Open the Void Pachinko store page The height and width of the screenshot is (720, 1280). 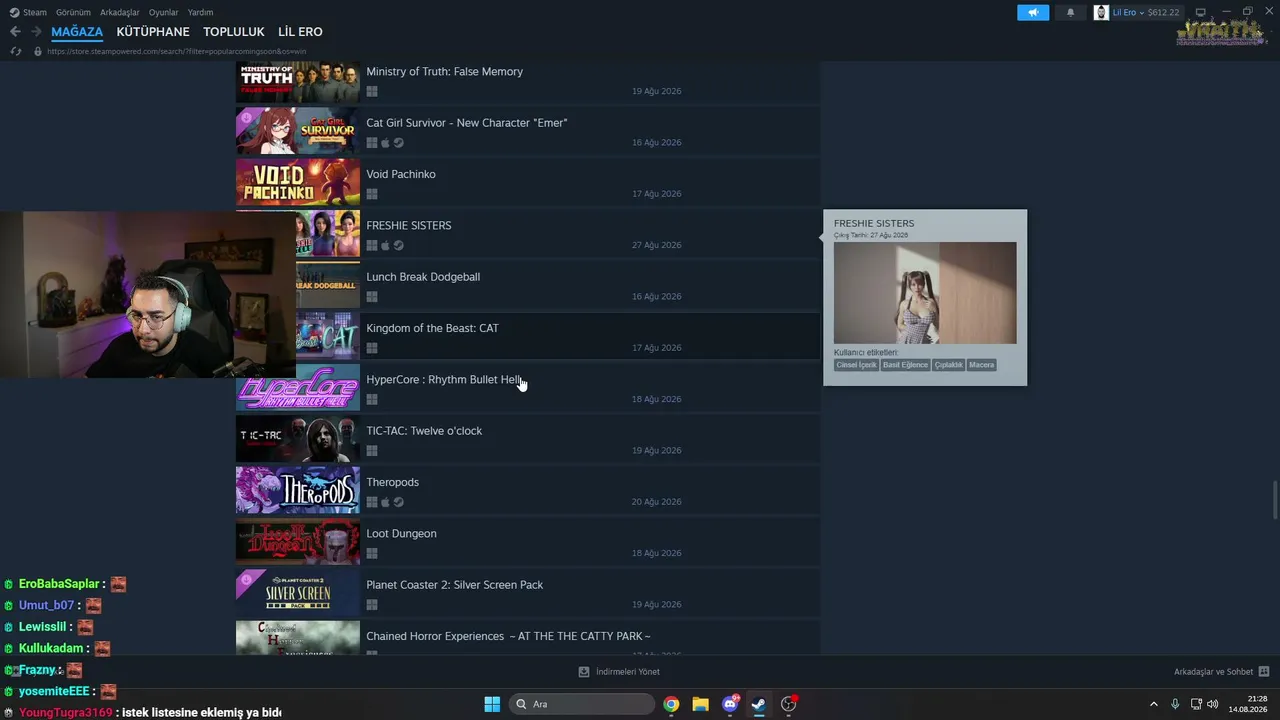click(x=528, y=183)
